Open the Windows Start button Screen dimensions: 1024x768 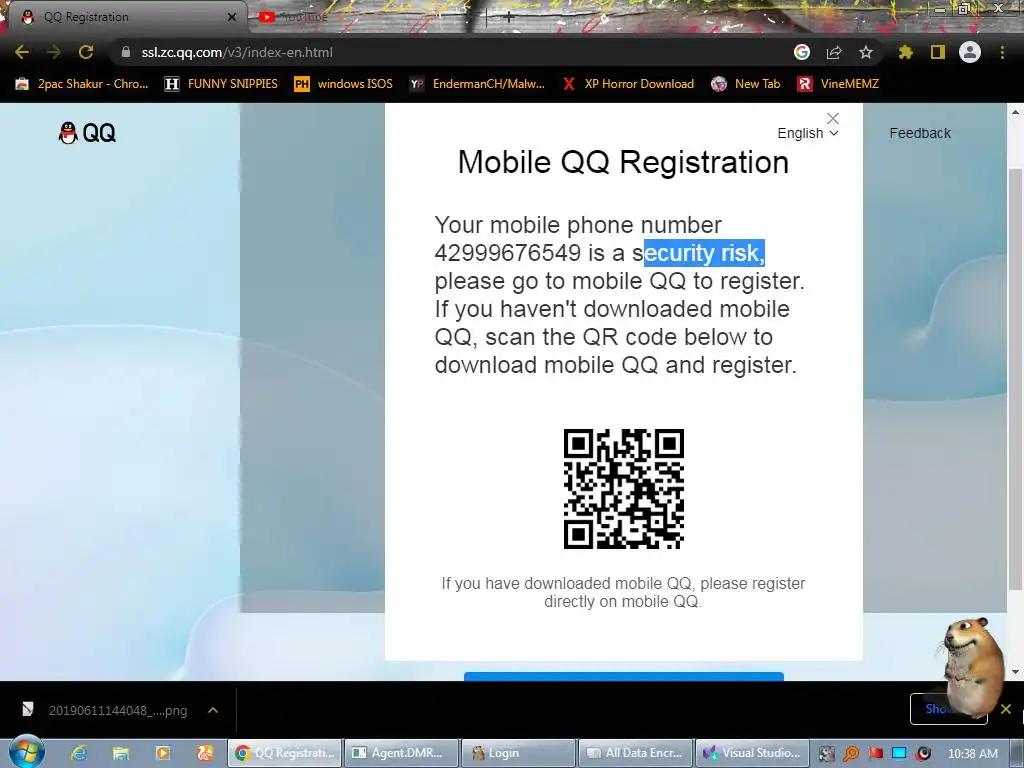[26, 752]
